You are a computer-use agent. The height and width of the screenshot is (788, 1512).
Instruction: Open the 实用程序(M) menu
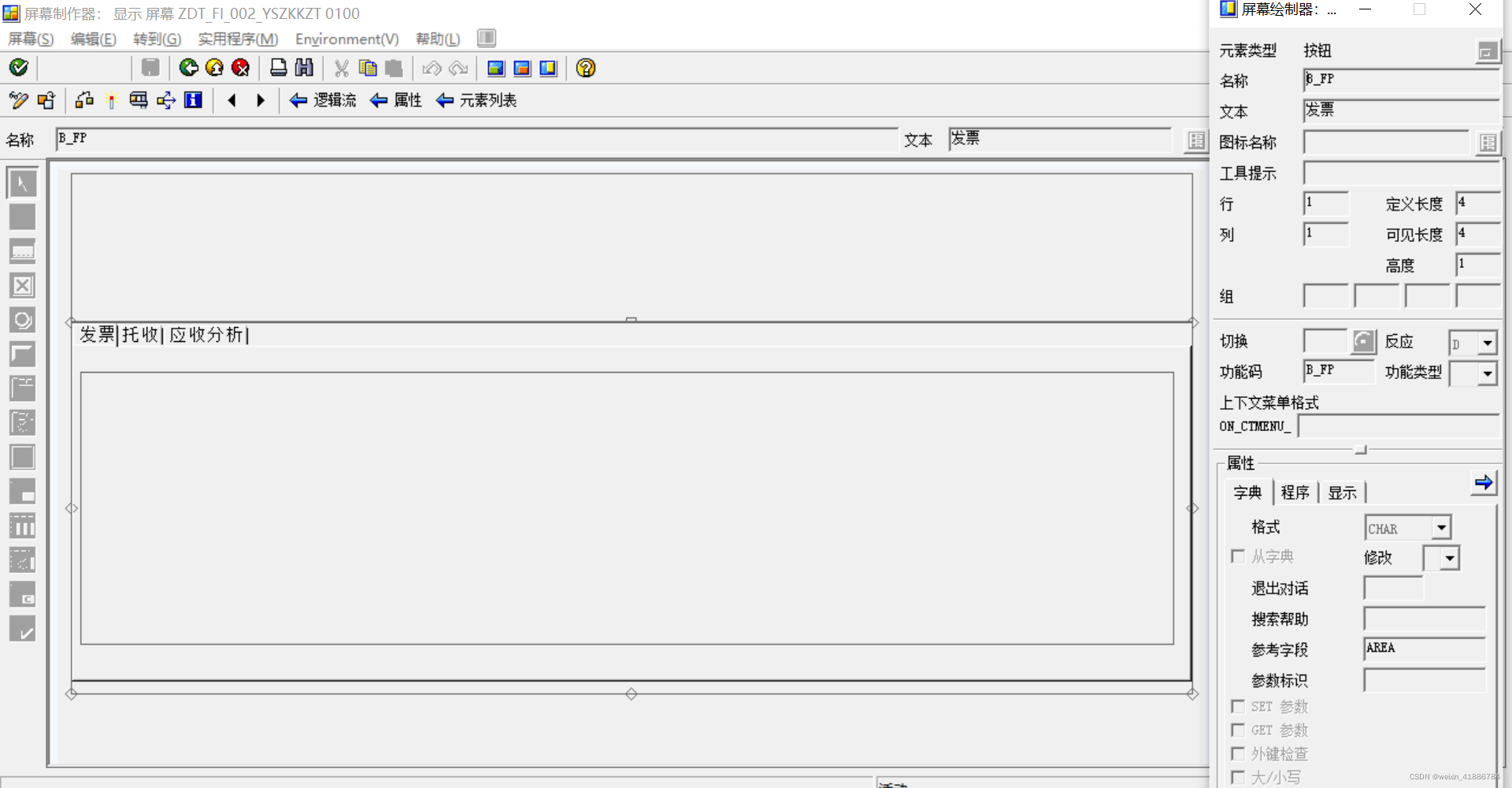pyautogui.click(x=238, y=39)
